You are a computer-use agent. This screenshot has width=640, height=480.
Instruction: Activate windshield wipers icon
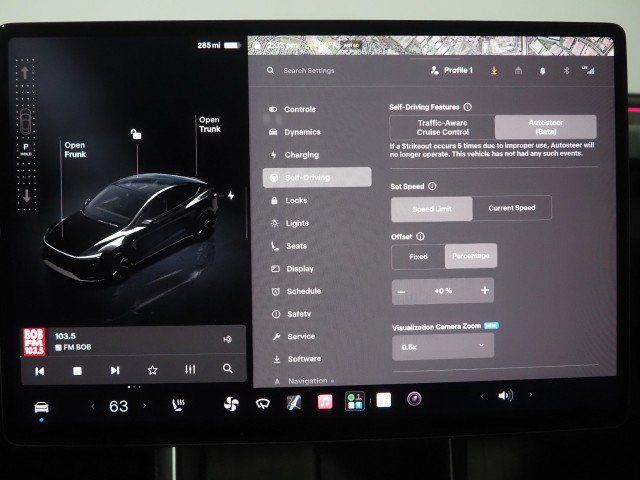pyautogui.click(x=263, y=404)
